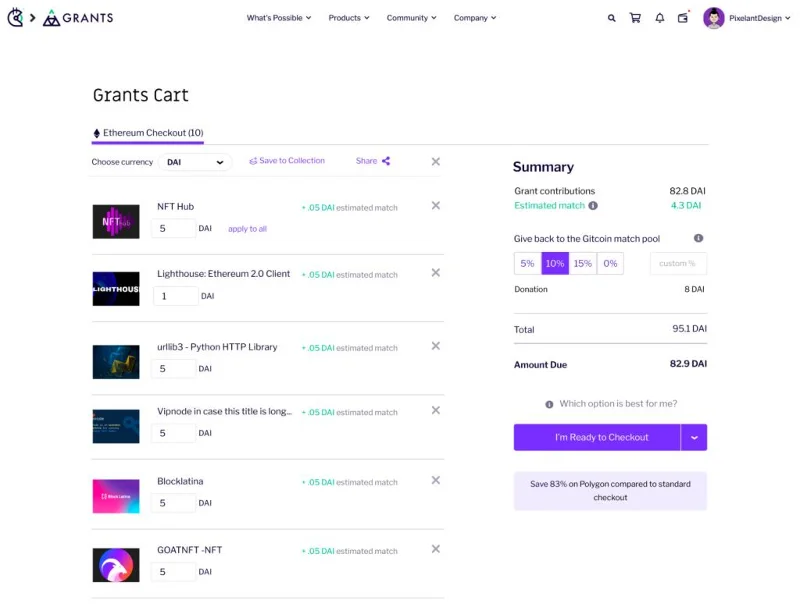Image resolution: width=800 pixels, height=607 pixels.
Task: Click the share icon next to Share
Action: [386, 161]
